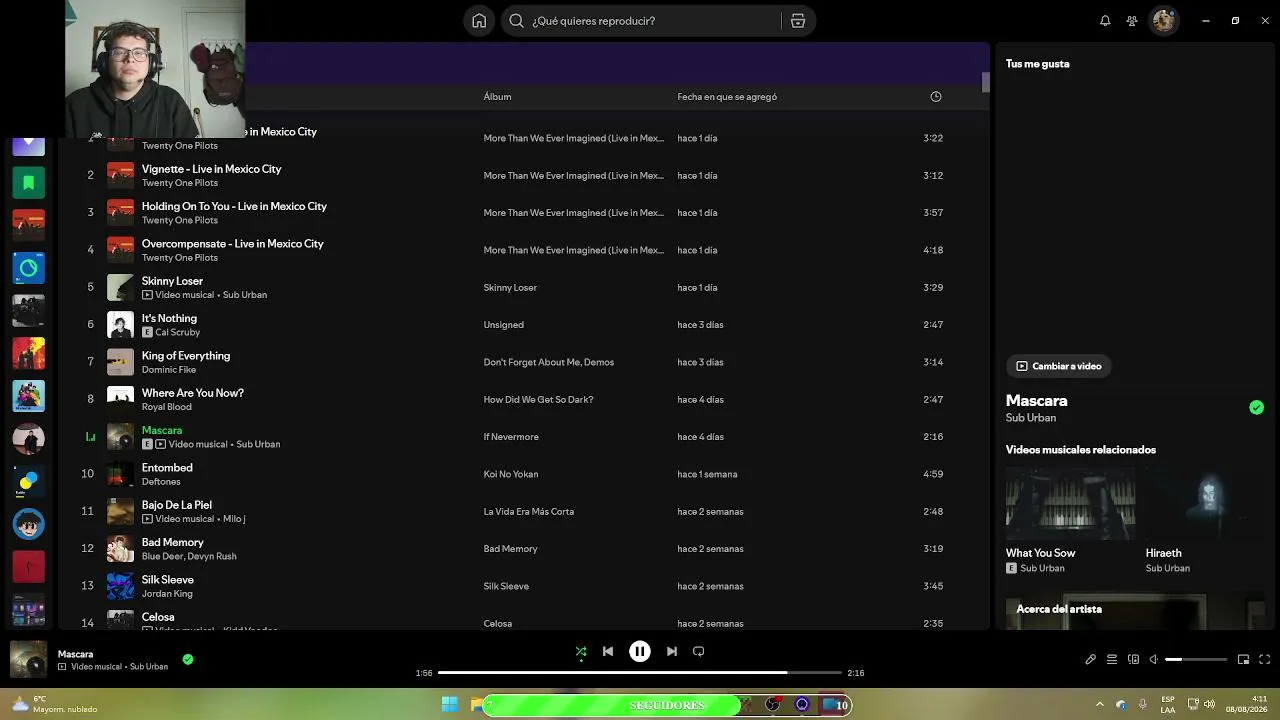The height and width of the screenshot is (720, 1280).
Task: Toggle shuffle playback
Action: point(581,651)
